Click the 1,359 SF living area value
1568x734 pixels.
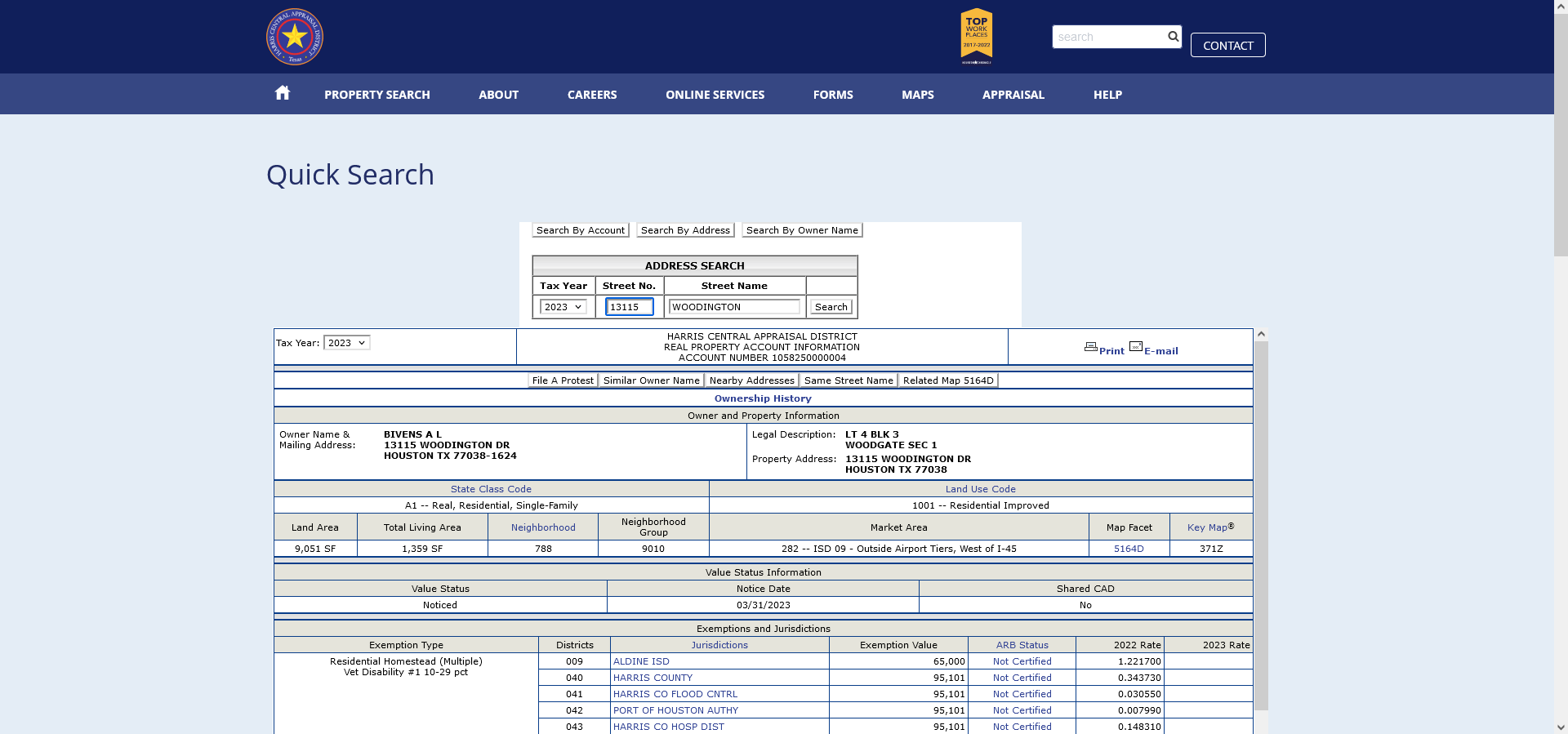pos(422,549)
